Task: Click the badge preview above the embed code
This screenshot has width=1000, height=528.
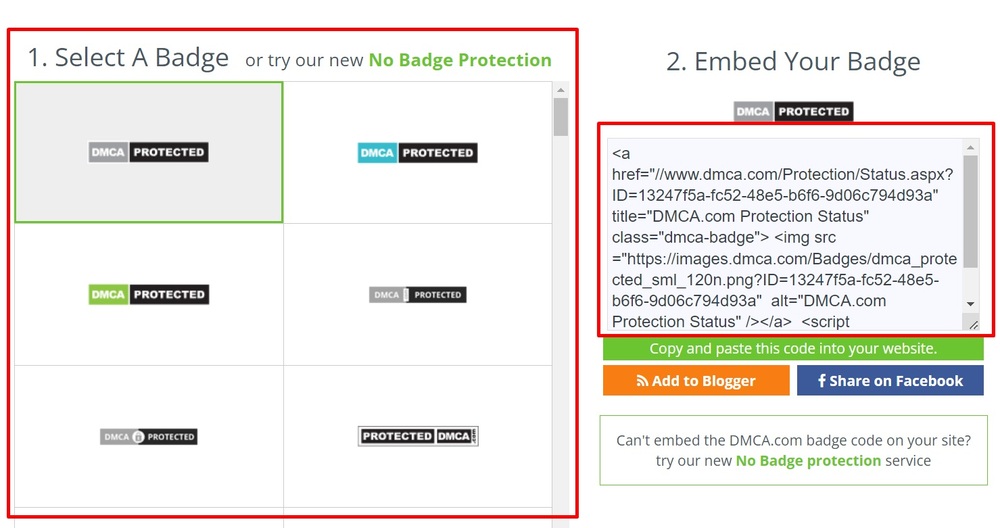Action: 793,112
